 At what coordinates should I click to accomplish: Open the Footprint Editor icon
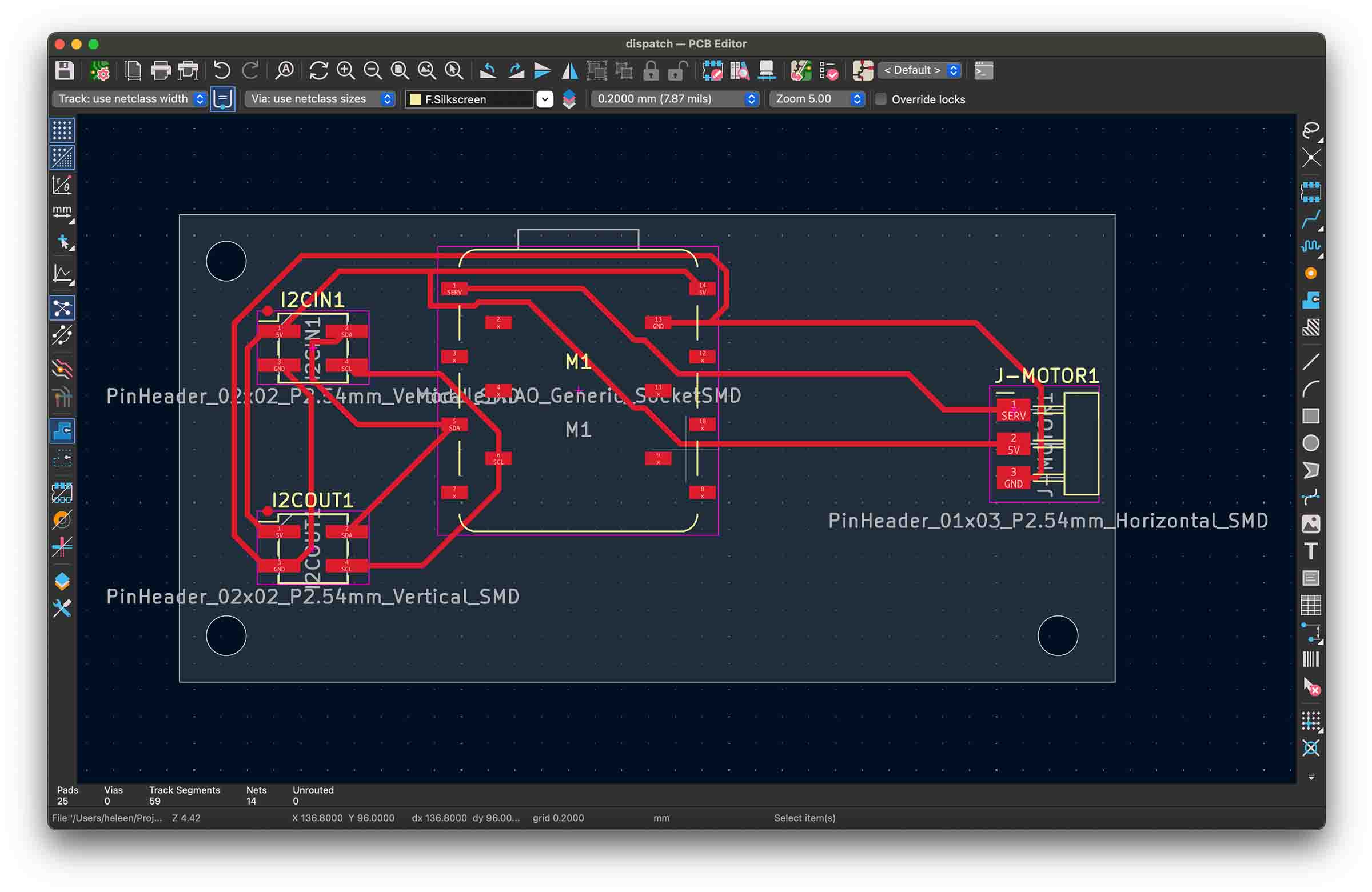pyautogui.click(x=712, y=71)
